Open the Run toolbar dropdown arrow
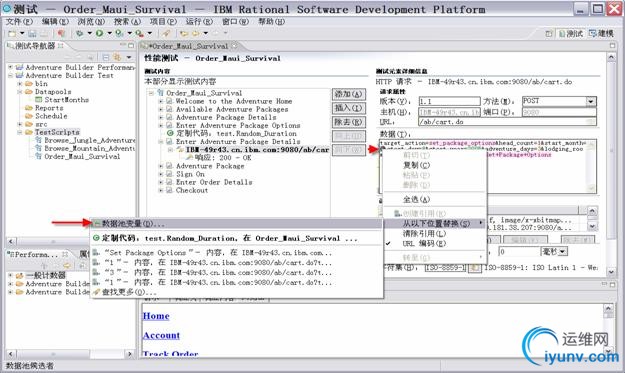The height and width of the screenshot is (373, 625). coord(109,33)
